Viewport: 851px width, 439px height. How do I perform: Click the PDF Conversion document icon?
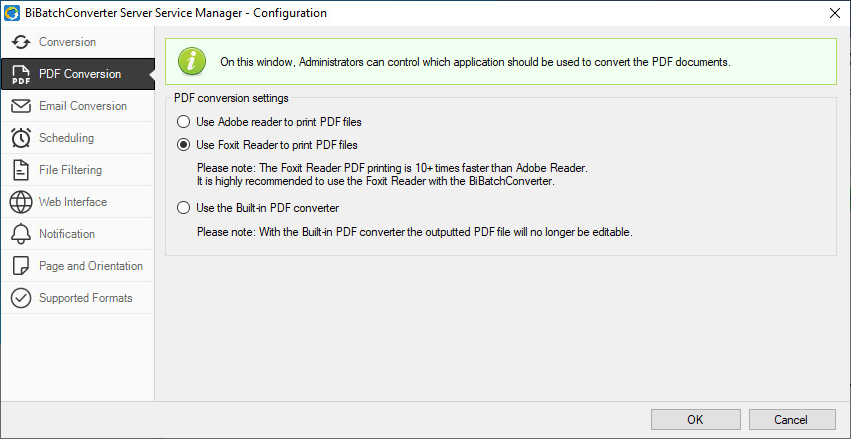click(21, 74)
